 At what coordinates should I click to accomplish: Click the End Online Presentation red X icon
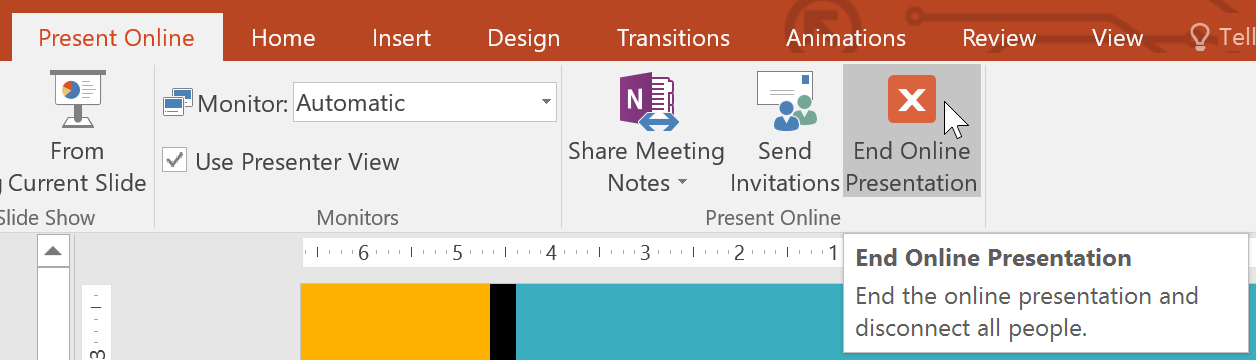point(912,100)
